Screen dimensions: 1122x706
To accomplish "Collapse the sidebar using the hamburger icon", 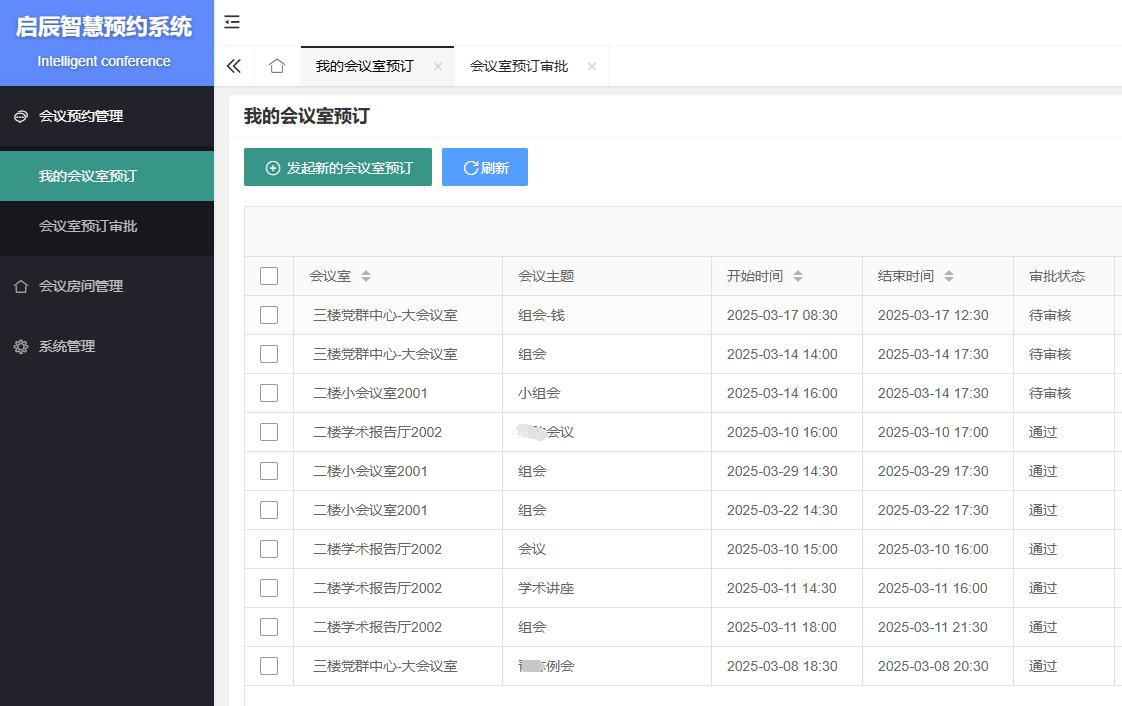I will coord(232,22).
